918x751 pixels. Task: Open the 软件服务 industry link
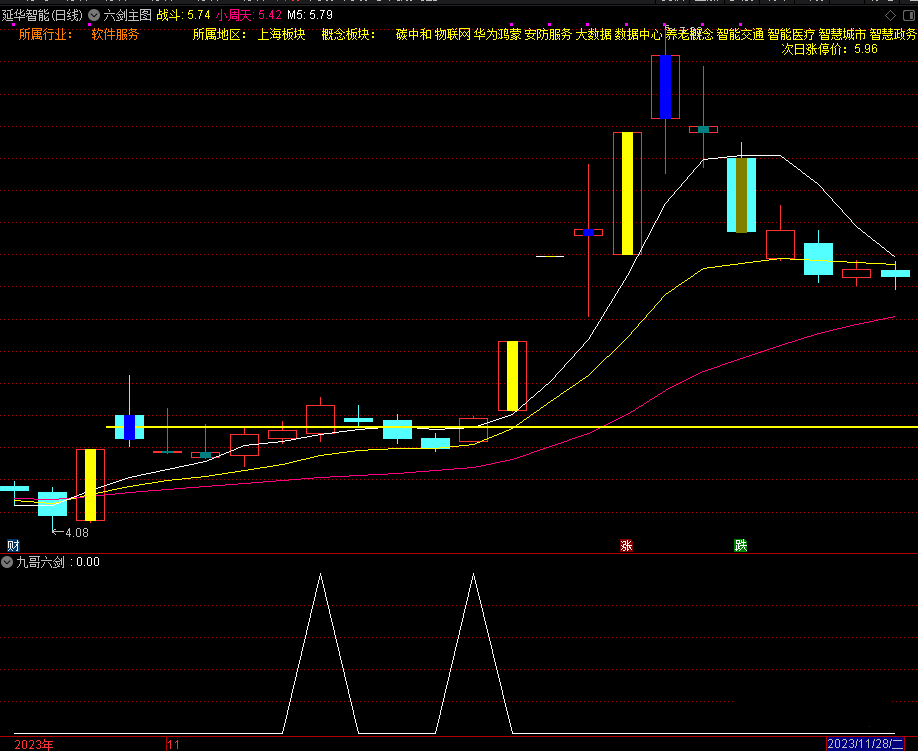(115, 34)
